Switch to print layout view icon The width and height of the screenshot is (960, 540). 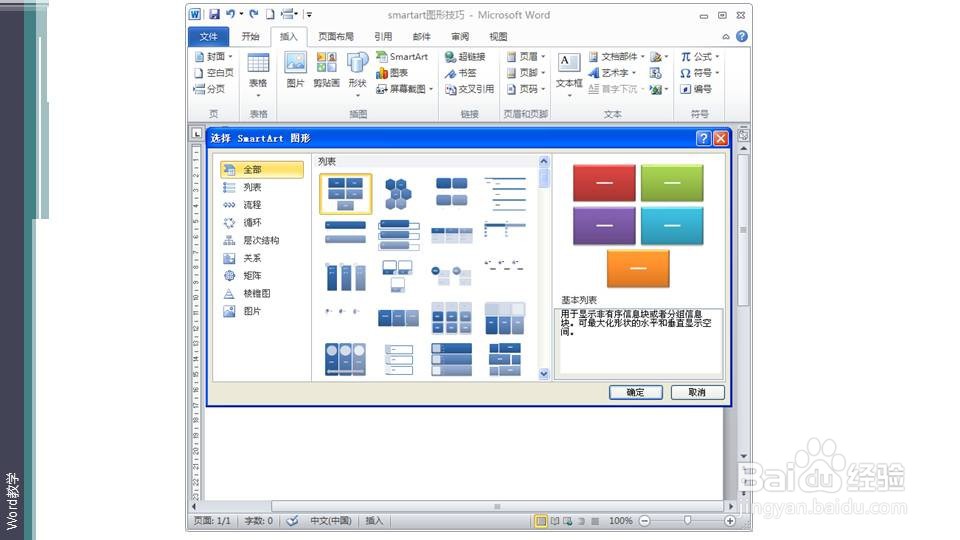click(x=541, y=521)
